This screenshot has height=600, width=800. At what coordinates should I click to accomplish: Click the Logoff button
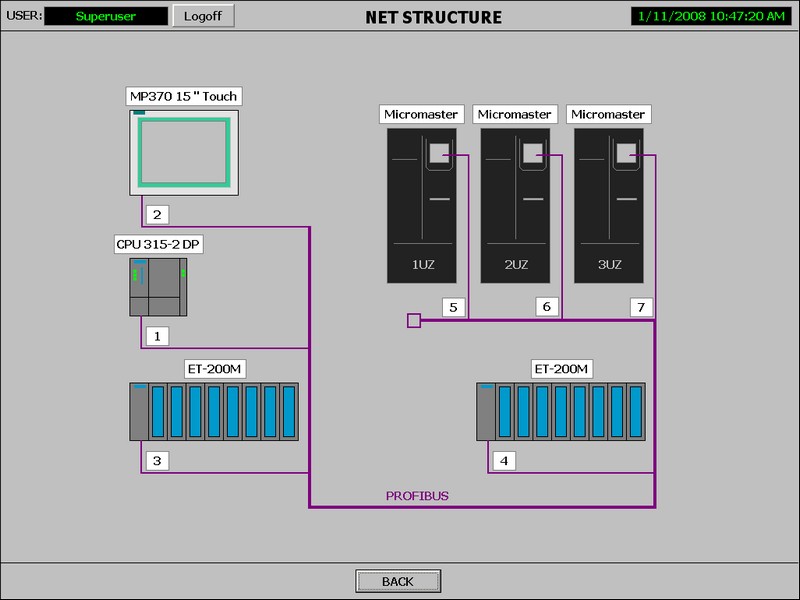click(203, 16)
